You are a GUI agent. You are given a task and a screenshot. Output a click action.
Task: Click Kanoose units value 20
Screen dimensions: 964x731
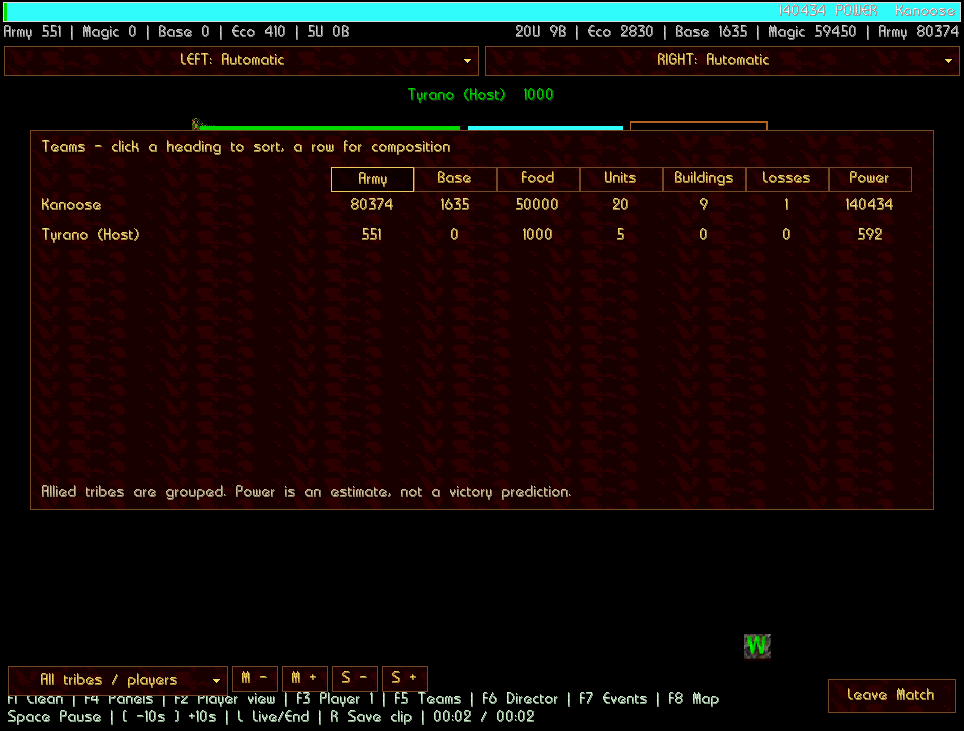click(620, 205)
